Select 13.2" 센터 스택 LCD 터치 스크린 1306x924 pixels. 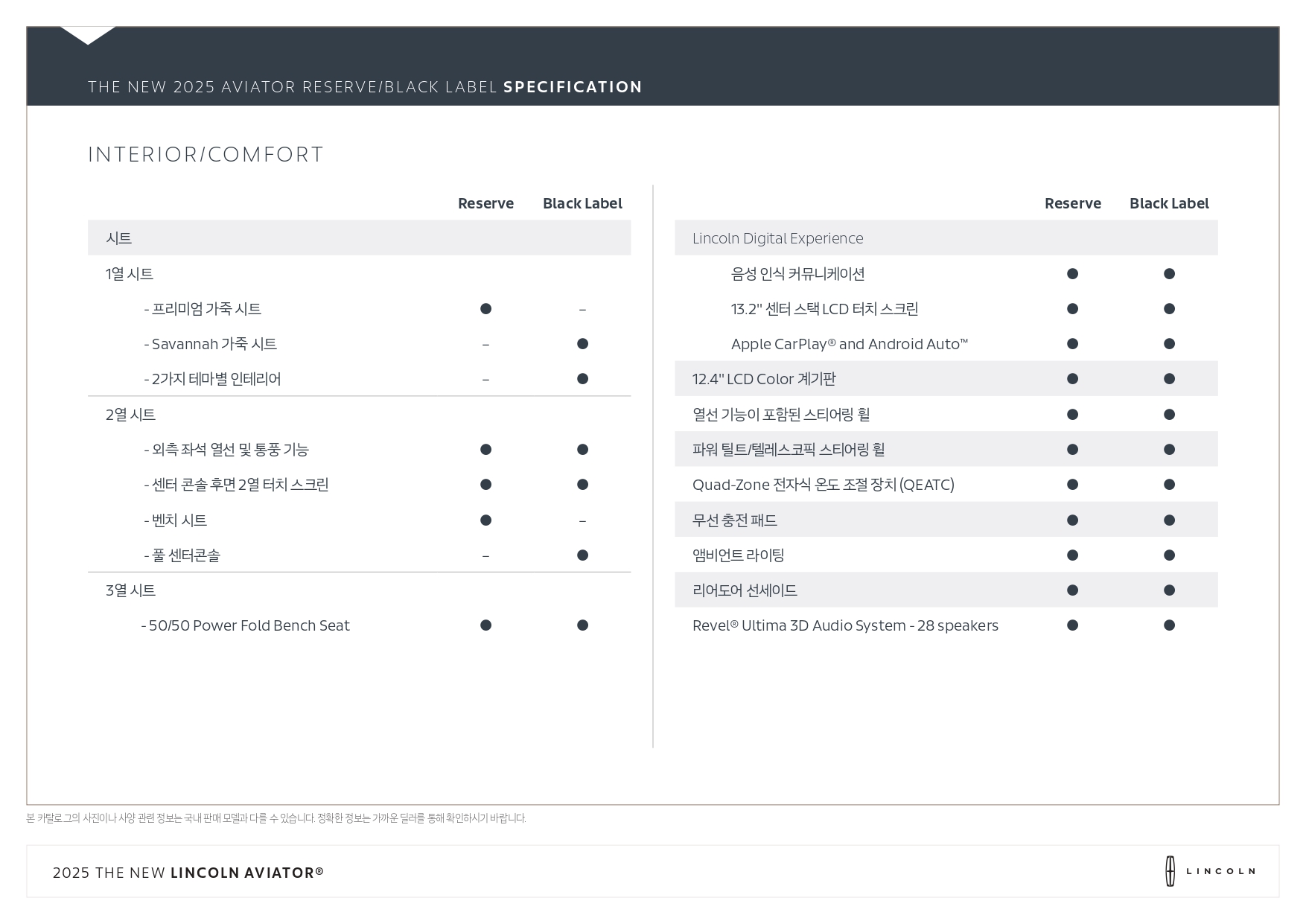tap(824, 308)
